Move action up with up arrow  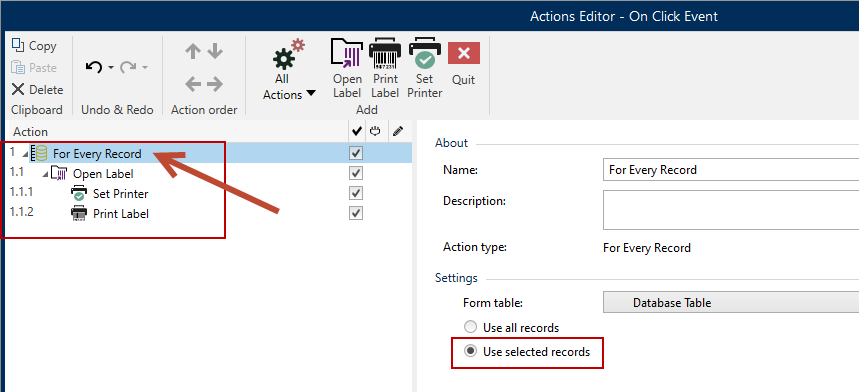point(193,51)
